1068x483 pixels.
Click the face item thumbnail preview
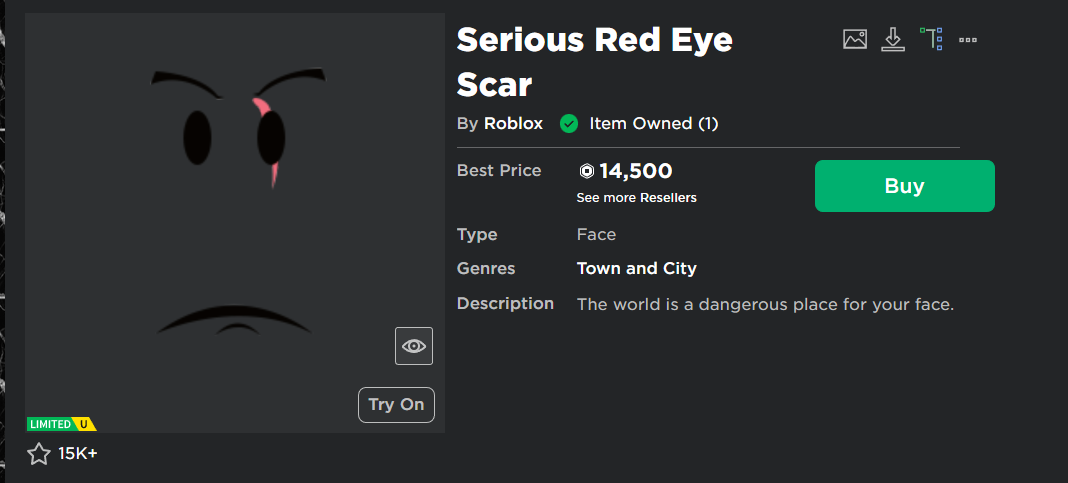235,223
